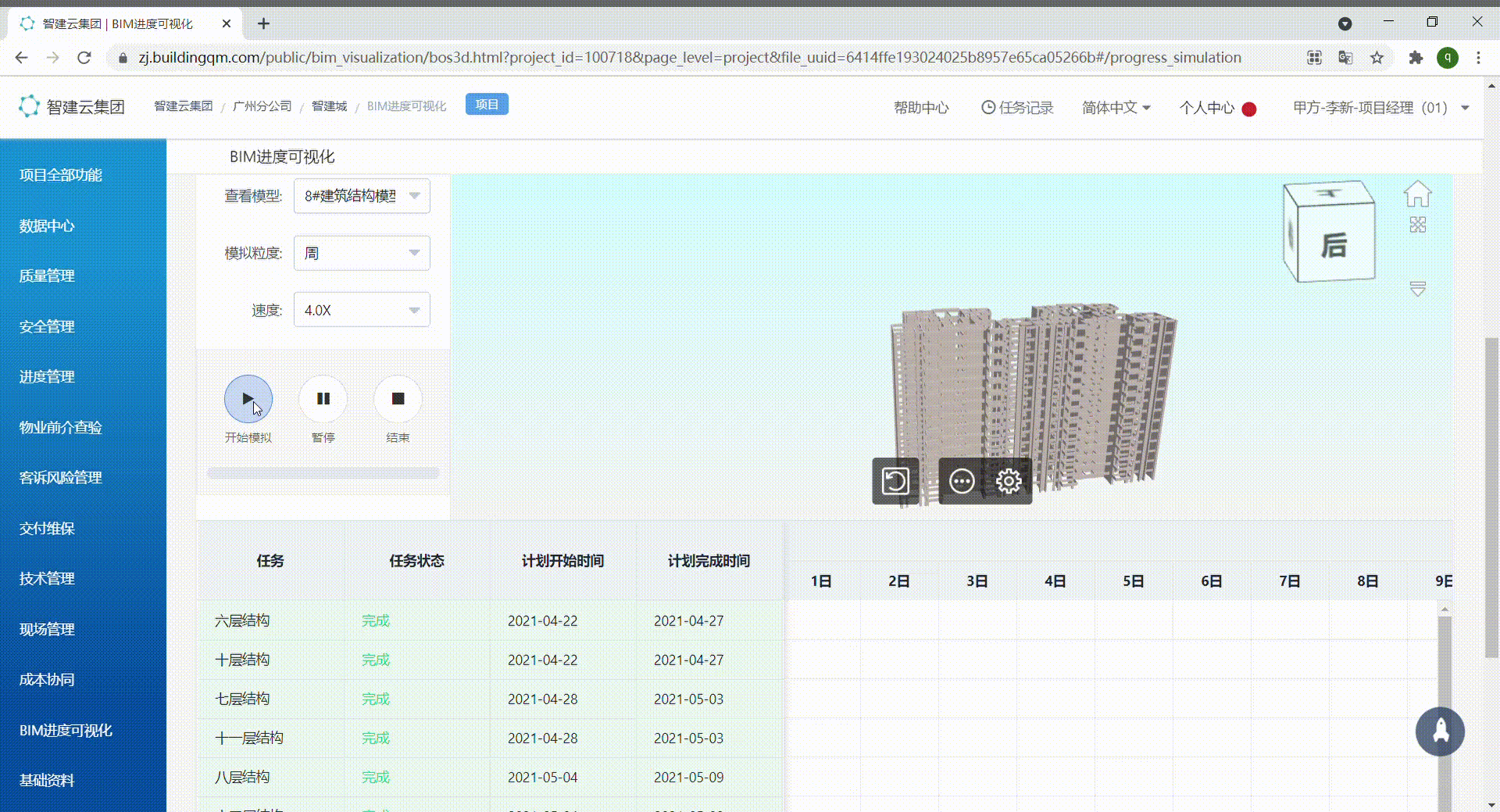Click the 智建云集团 logo icon
This screenshot has width=1500, height=812.
[29, 106]
